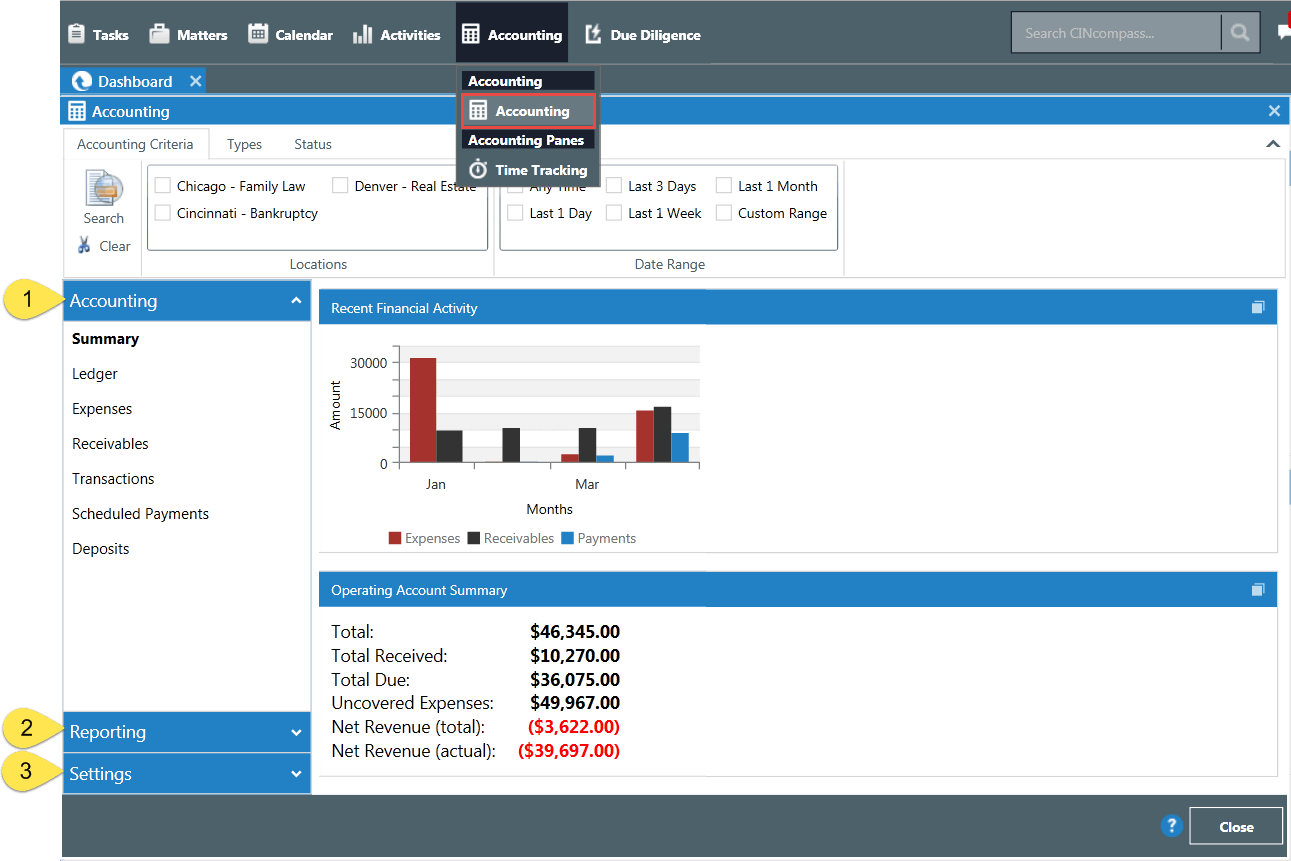Open the Transactions sidebar entry
Image resolution: width=1291 pixels, height=861 pixels.
113,478
